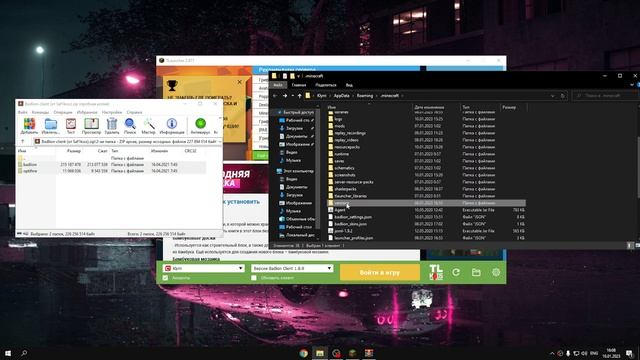This screenshot has width=640, height=360.
Task: Click the Добавить (Add) icon in WinRAR
Action: 29,124
